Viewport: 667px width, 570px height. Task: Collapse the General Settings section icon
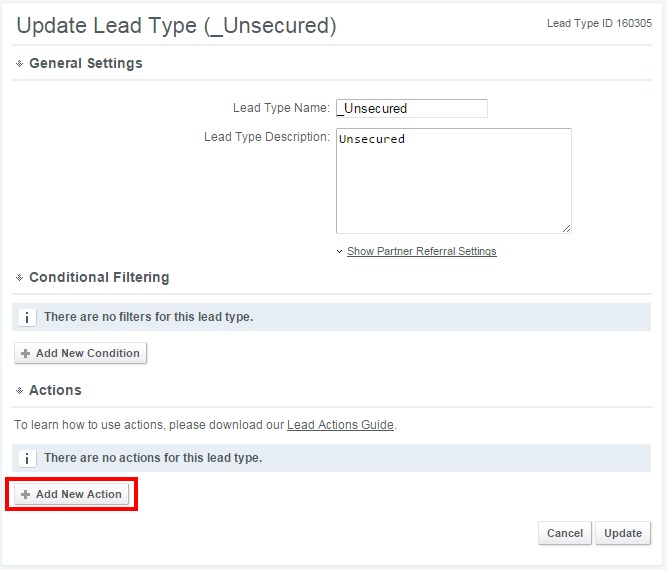coord(19,64)
